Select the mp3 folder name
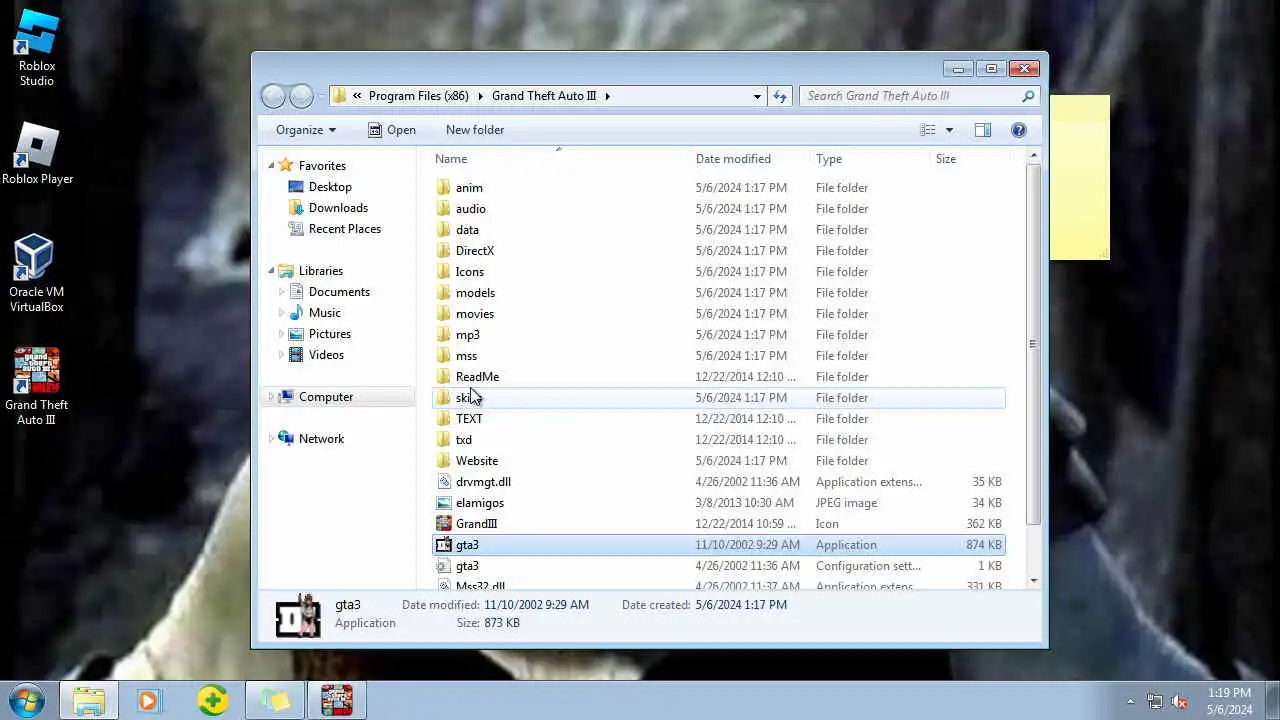1280x720 pixels. click(x=468, y=335)
